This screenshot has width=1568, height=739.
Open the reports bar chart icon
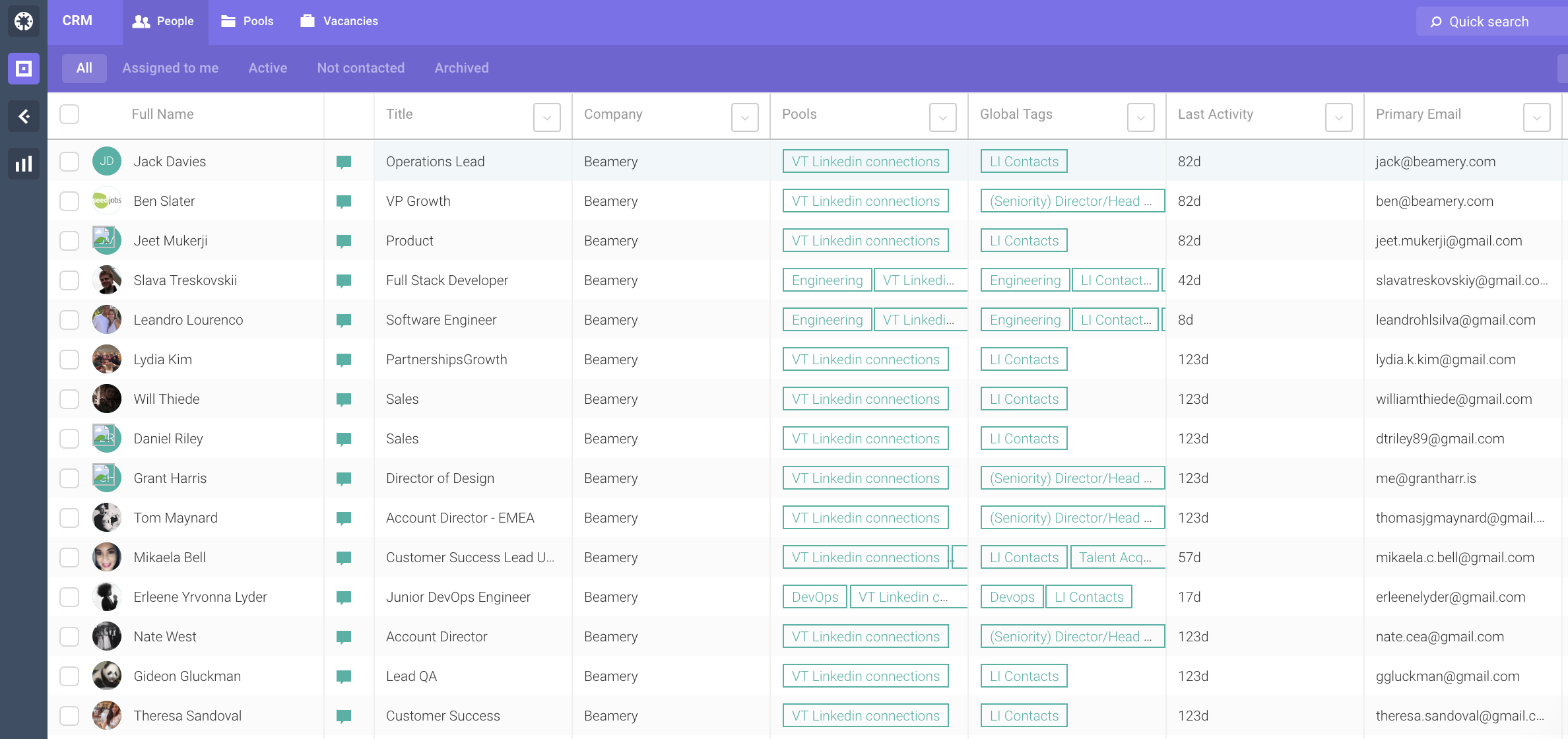pyautogui.click(x=24, y=164)
